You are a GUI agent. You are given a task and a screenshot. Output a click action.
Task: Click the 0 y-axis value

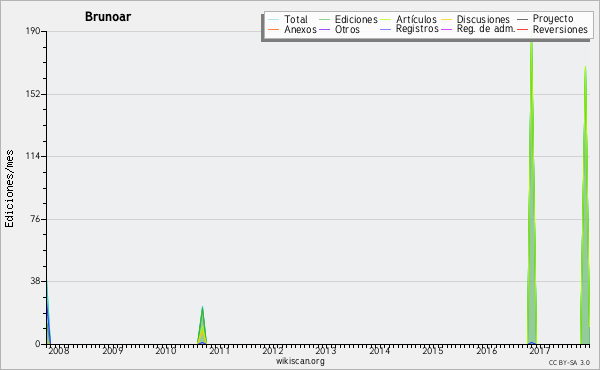[x=38, y=344]
